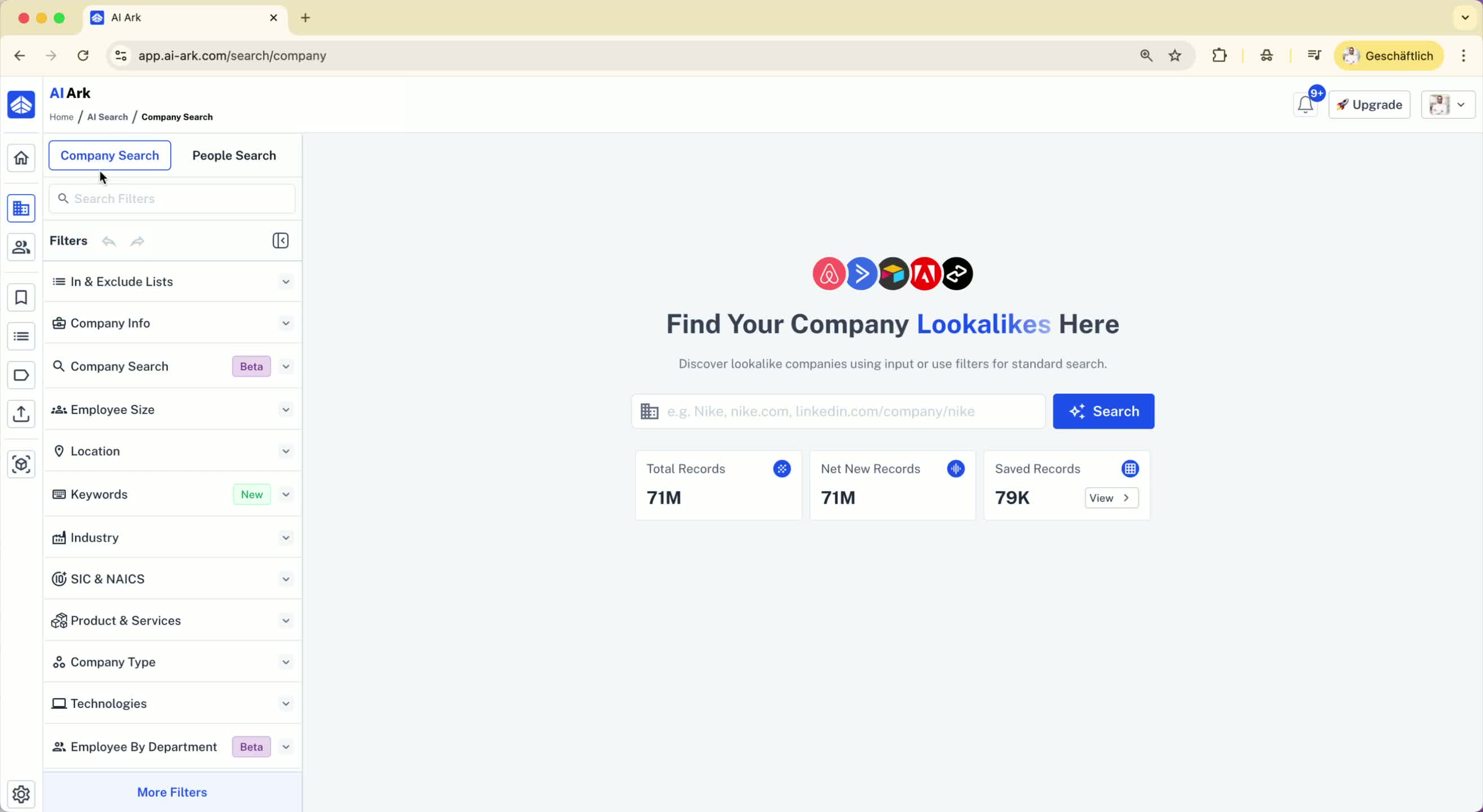Click the upload icon in sidebar
This screenshot has height=812, width=1483.
coord(21,413)
